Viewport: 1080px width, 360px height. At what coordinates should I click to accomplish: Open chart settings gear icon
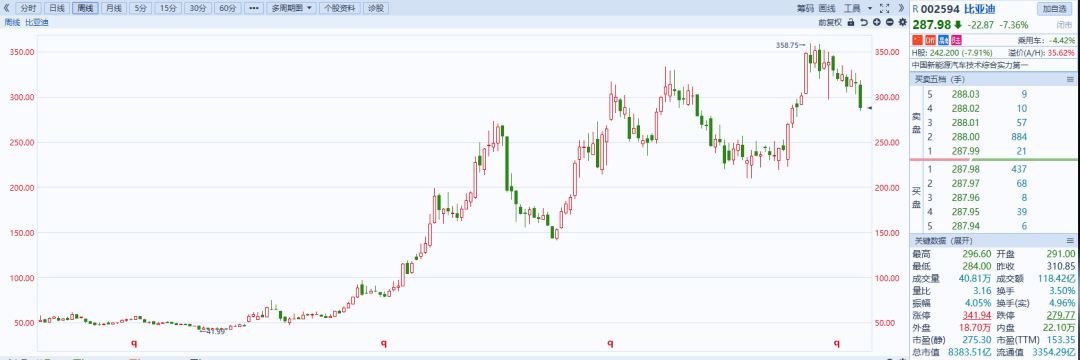click(x=902, y=22)
